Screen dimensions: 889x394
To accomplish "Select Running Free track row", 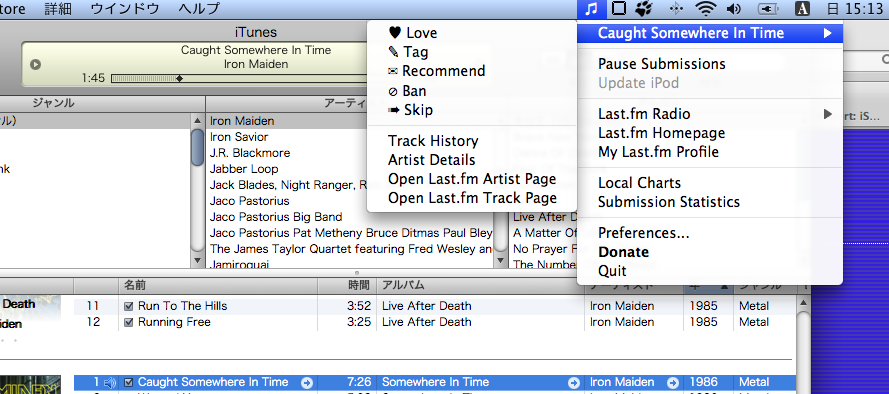I will click(435, 322).
